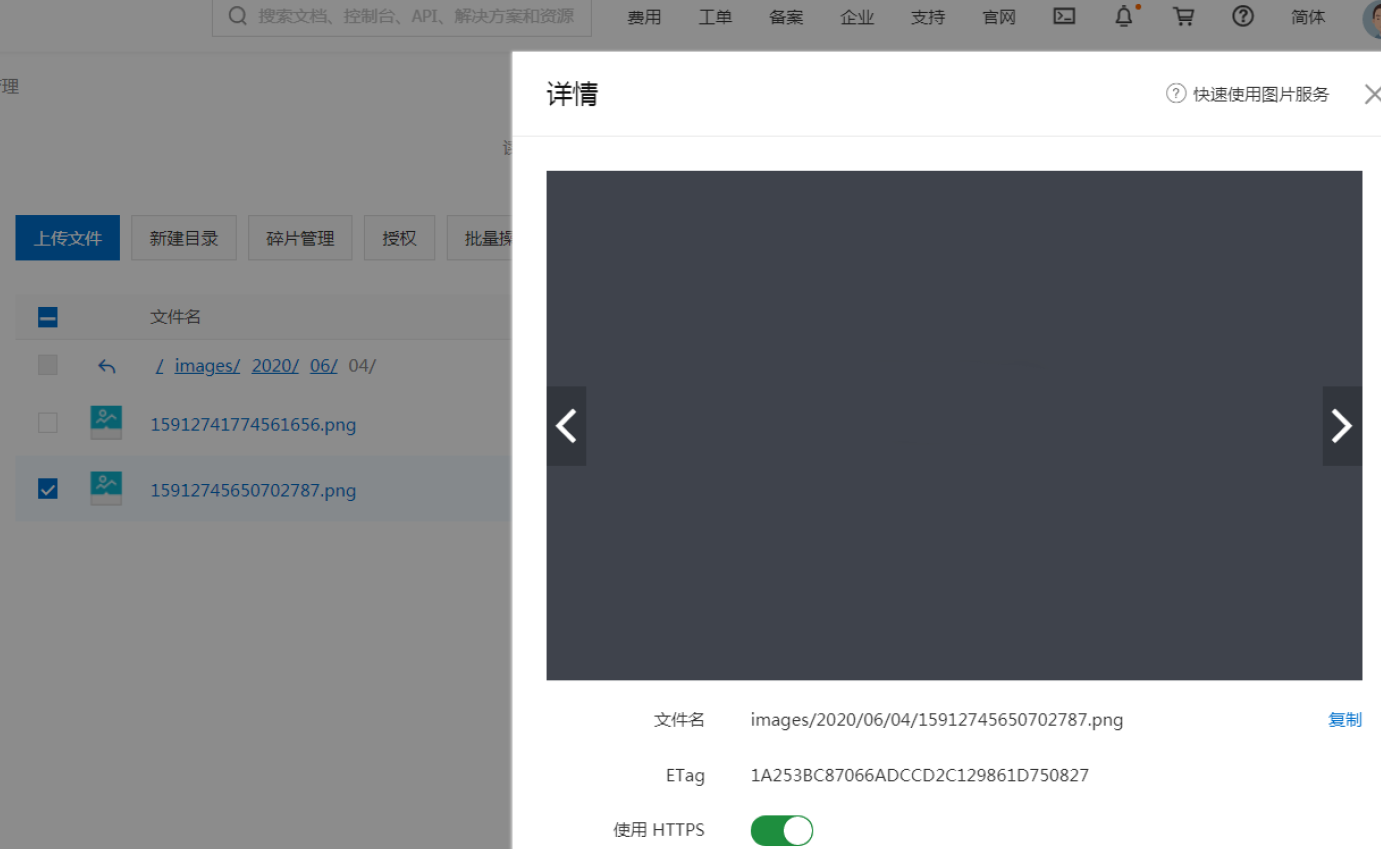Click the top search input field

coord(402,17)
